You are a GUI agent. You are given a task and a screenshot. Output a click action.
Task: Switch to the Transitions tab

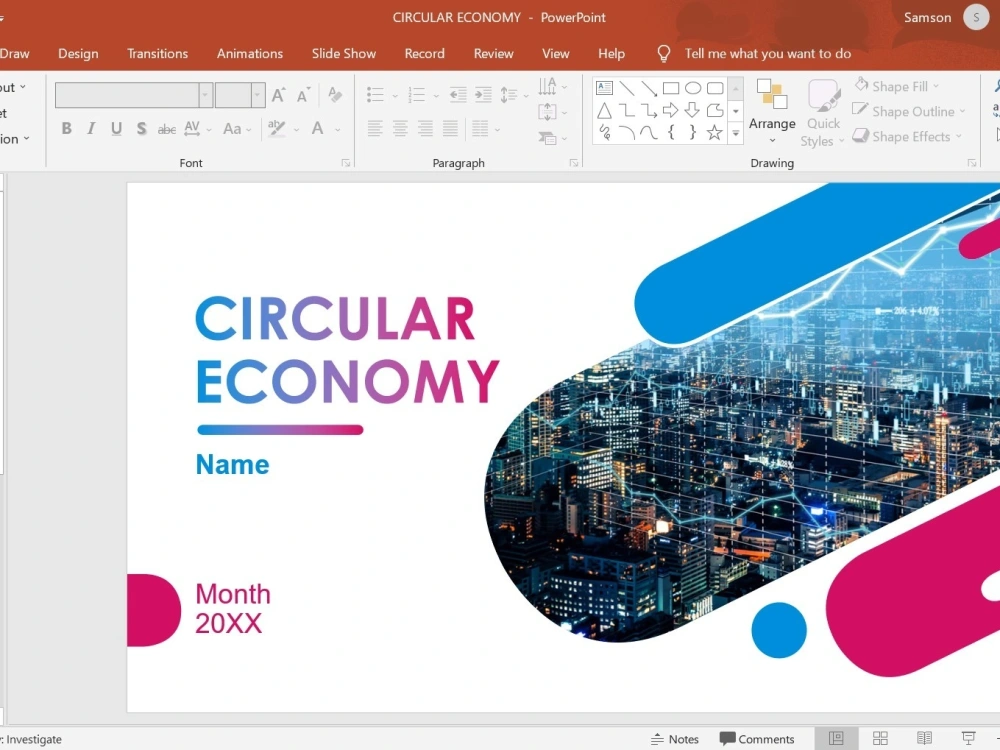click(x=158, y=54)
